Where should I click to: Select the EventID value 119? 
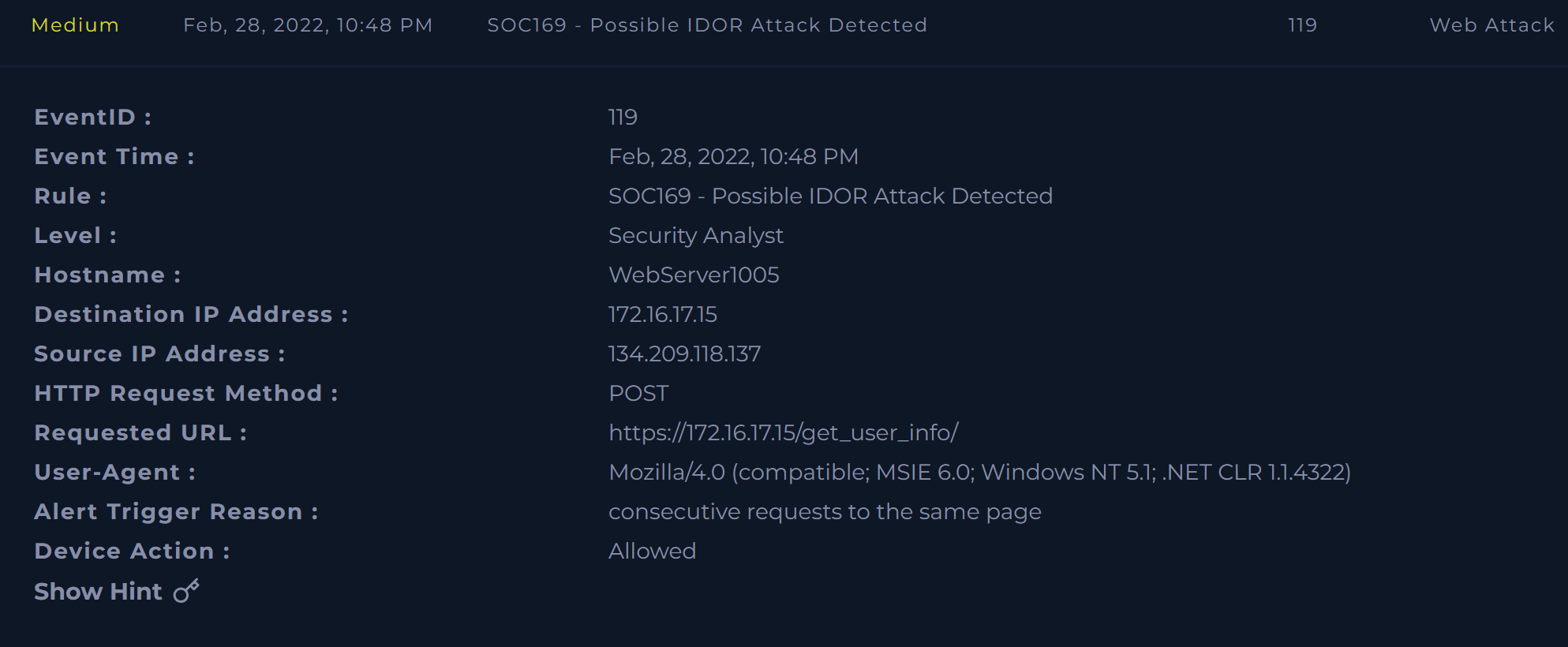623,117
